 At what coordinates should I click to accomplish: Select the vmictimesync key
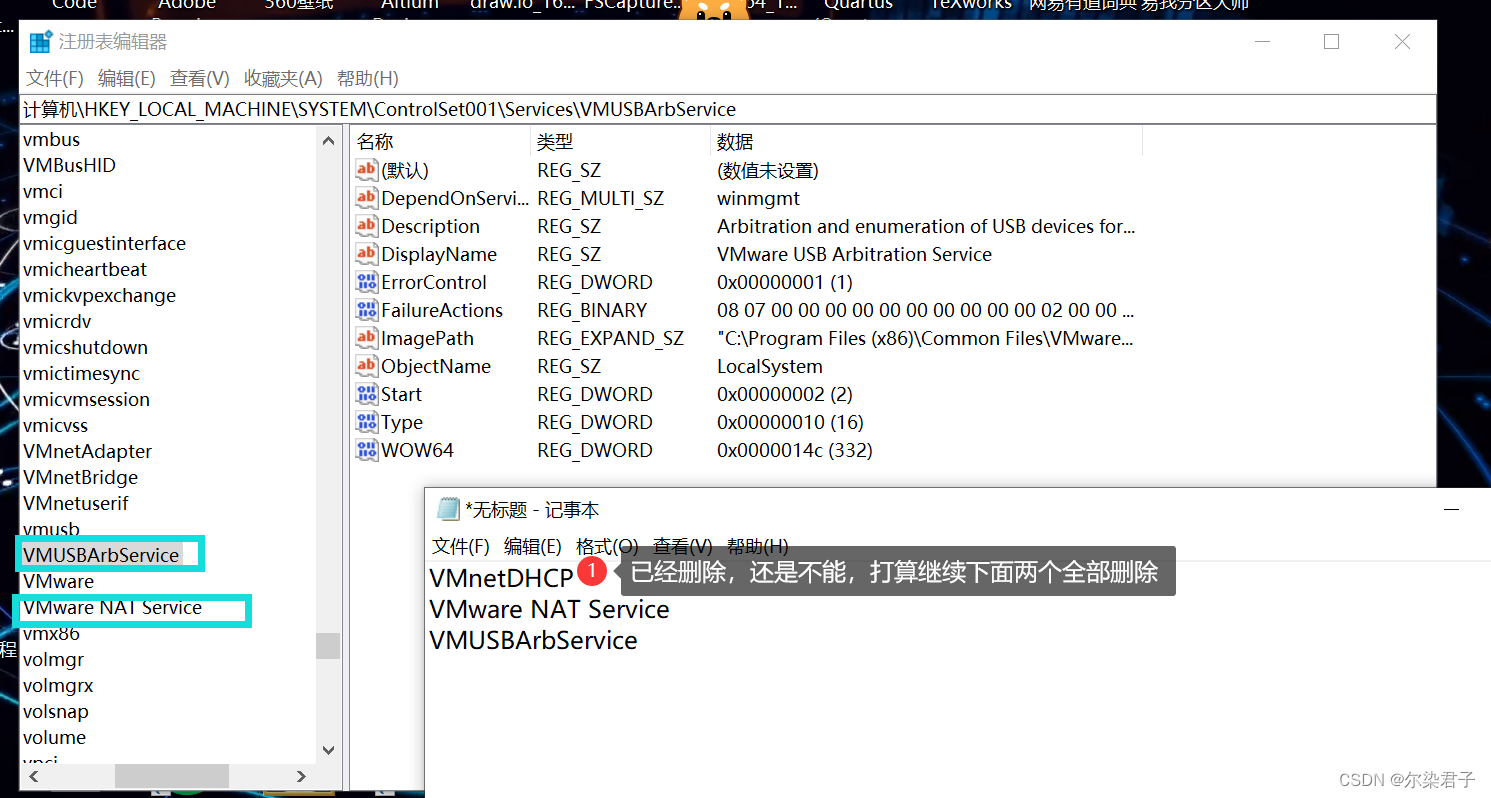(x=81, y=373)
